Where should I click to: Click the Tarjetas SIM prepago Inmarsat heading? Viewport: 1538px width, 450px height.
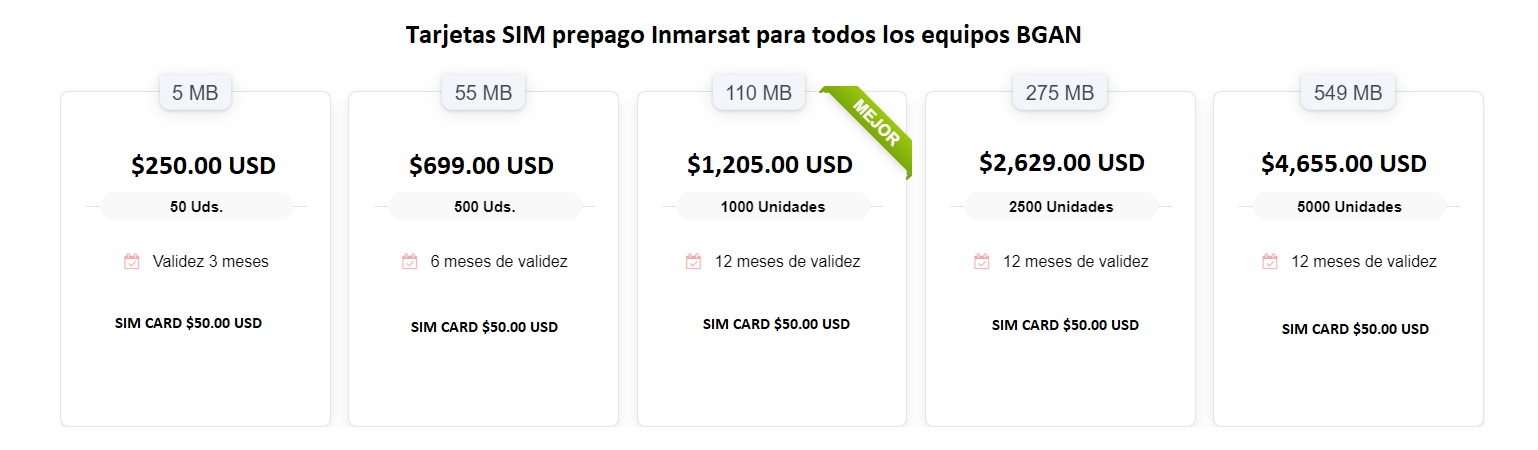pyautogui.click(x=744, y=34)
